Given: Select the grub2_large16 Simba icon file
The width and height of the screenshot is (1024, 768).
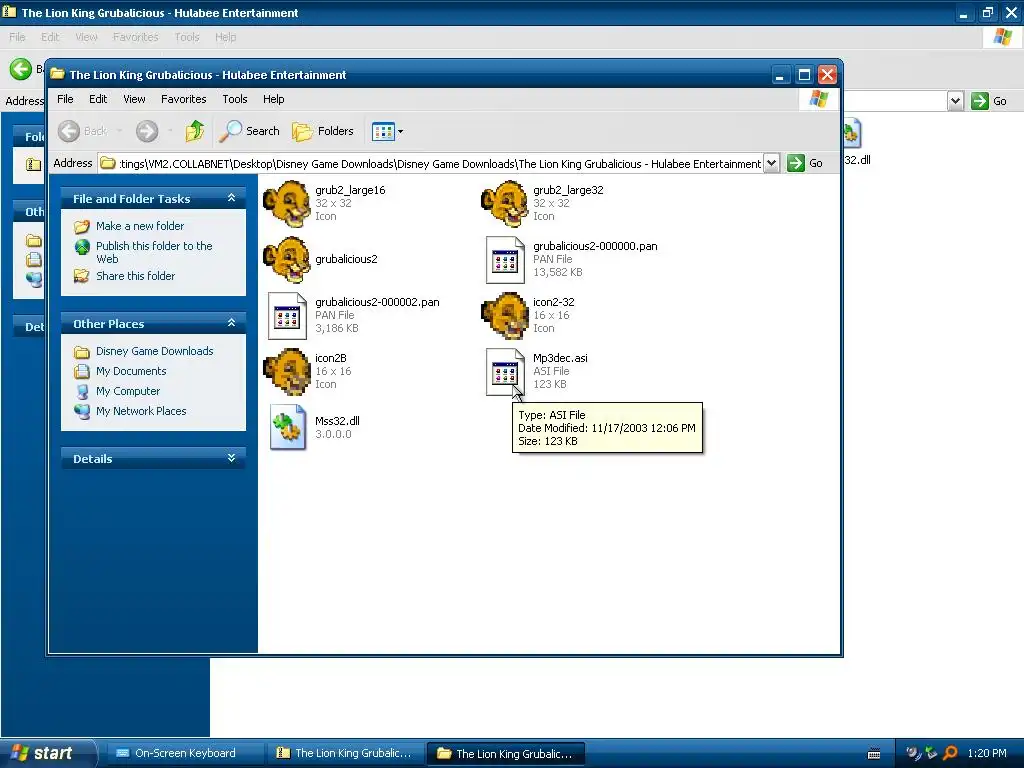Looking at the screenshot, I should [287, 204].
